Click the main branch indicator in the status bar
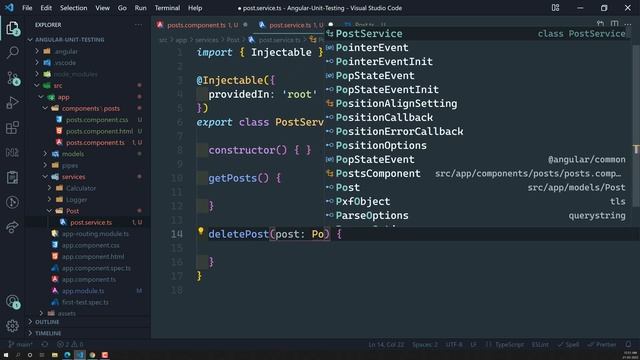The width and height of the screenshot is (640, 360). coord(20,344)
